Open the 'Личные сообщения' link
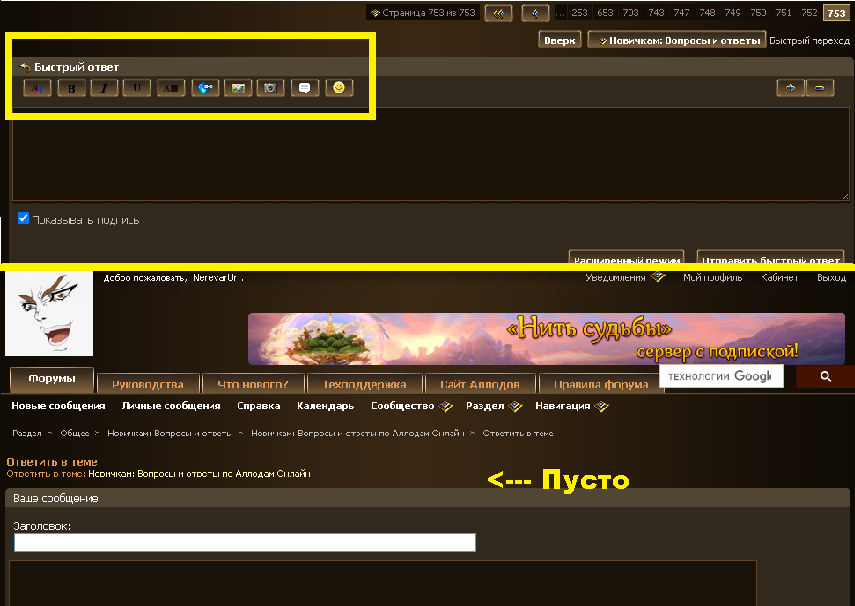Screen dimensions: 855x606 pos(171,406)
